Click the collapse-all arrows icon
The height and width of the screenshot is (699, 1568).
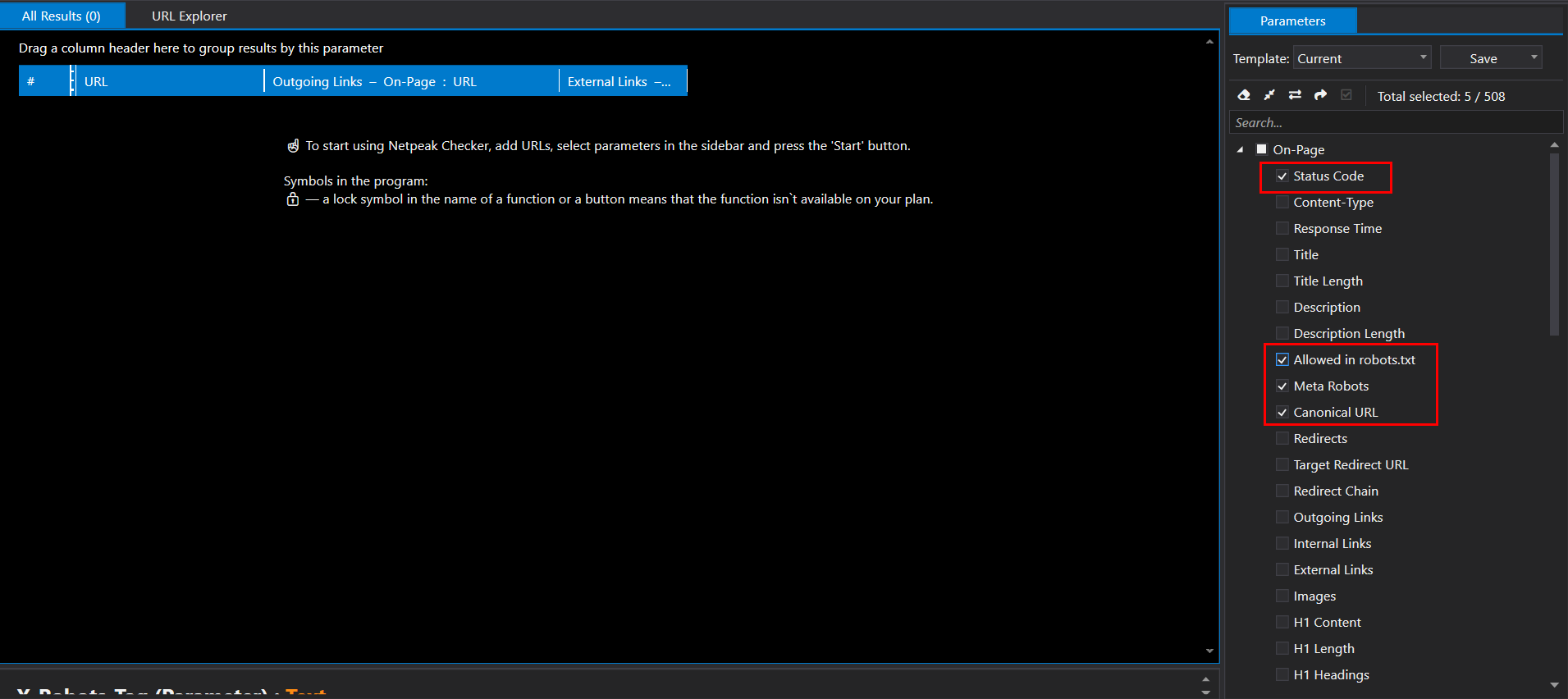pos(1269,95)
